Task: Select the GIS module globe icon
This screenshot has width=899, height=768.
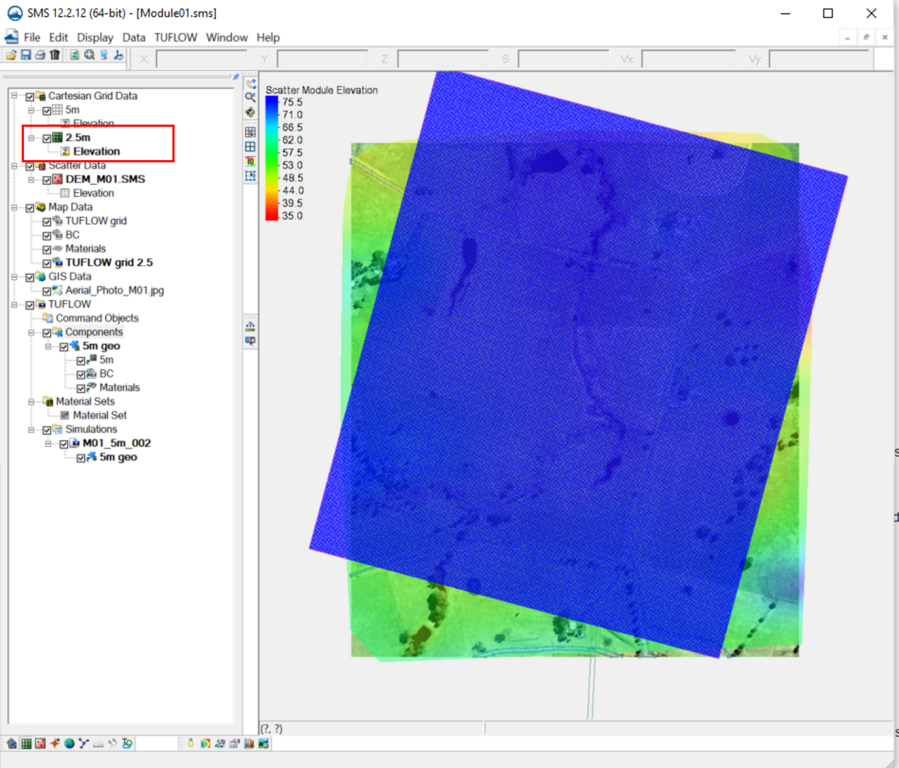Action: (x=69, y=744)
